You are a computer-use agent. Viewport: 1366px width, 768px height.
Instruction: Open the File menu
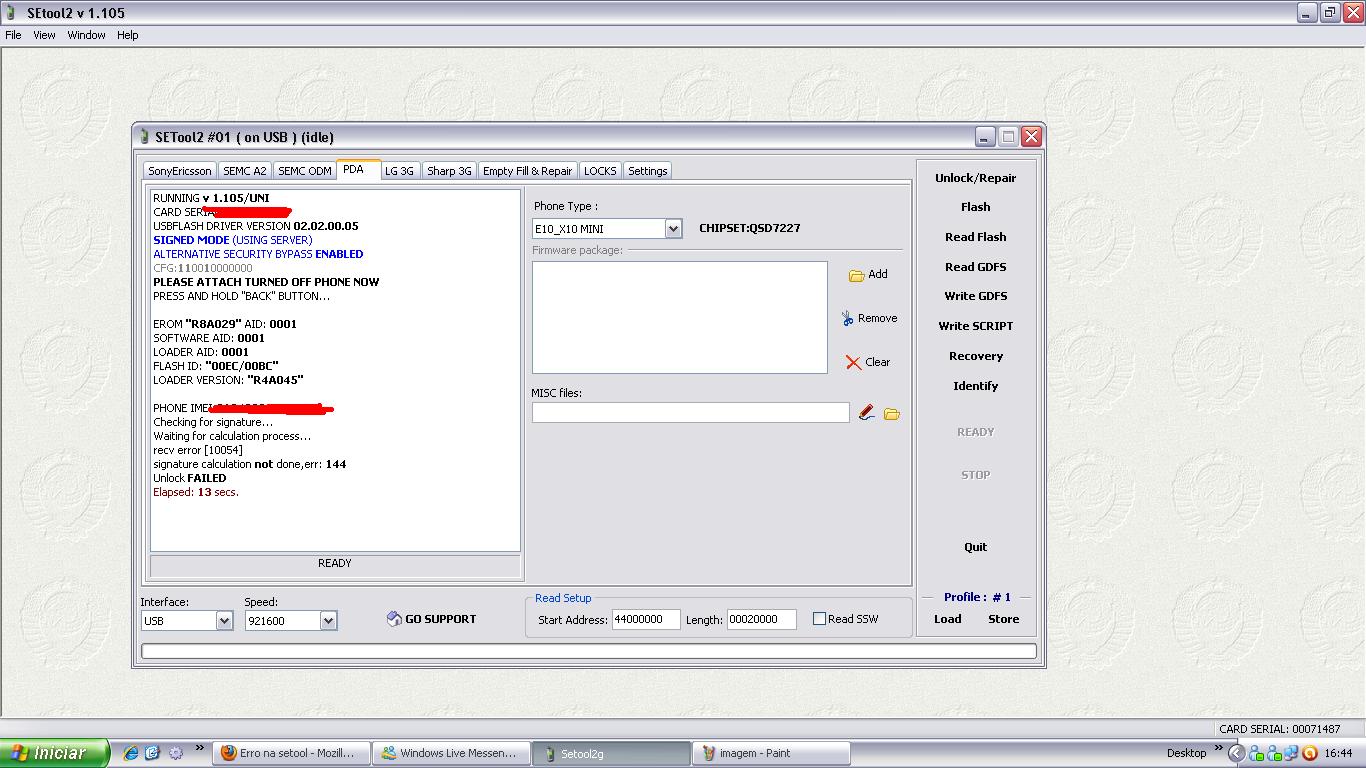click(x=13, y=35)
